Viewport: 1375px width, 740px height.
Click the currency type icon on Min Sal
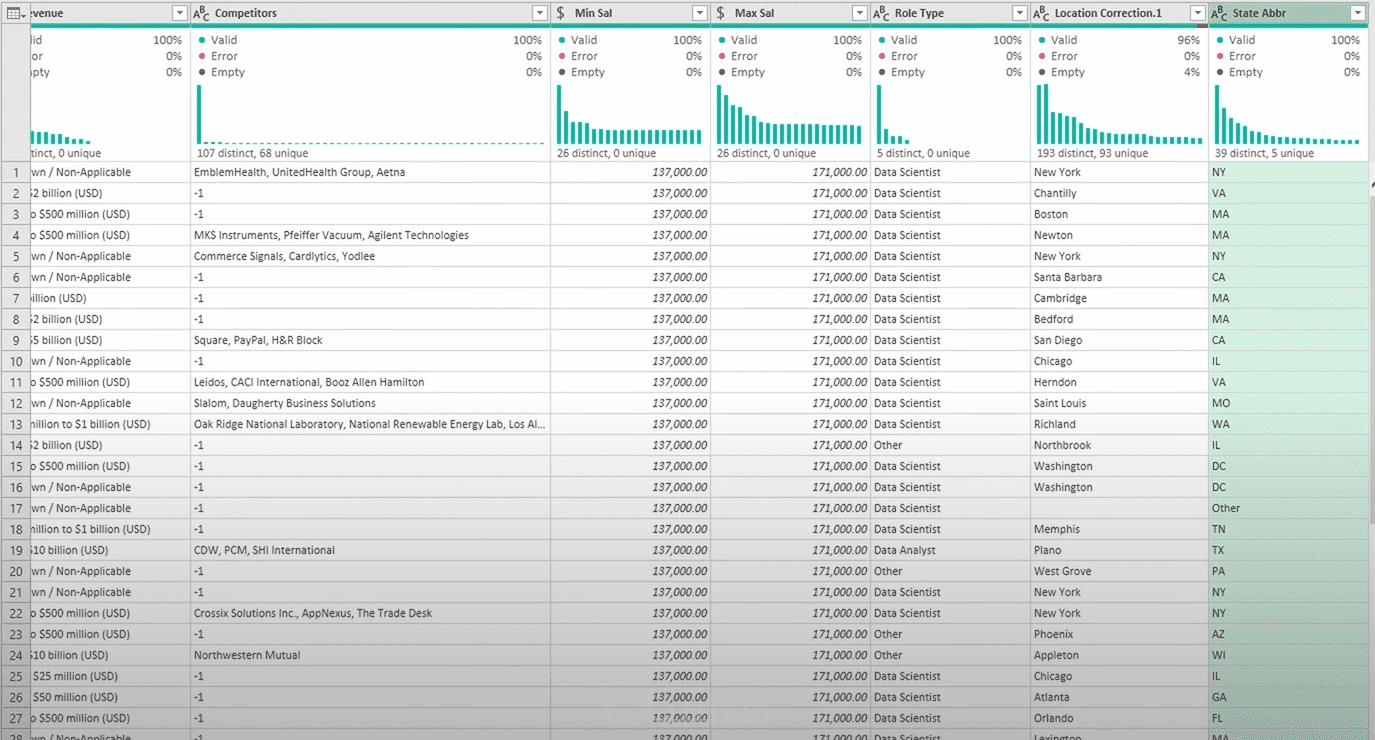(561, 13)
